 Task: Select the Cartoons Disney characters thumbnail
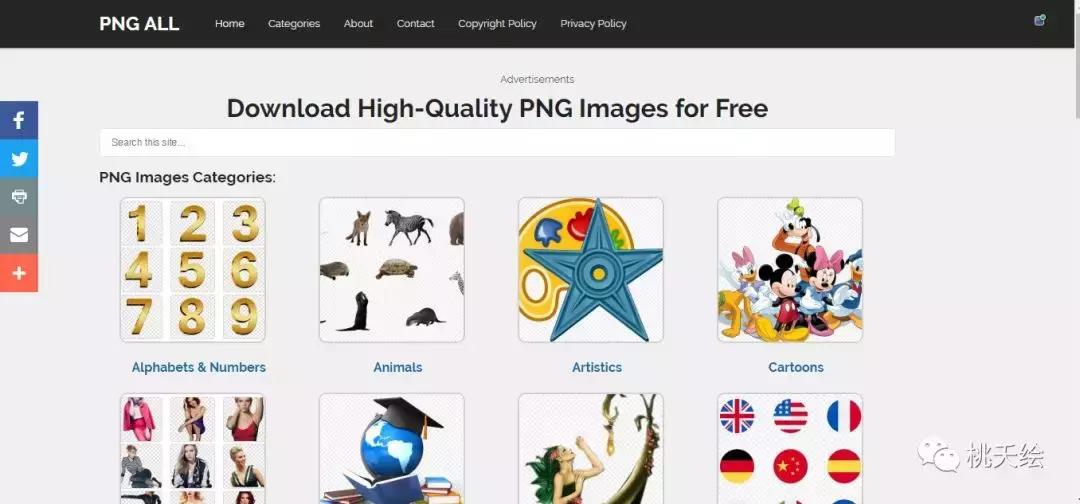click(790, 270)
